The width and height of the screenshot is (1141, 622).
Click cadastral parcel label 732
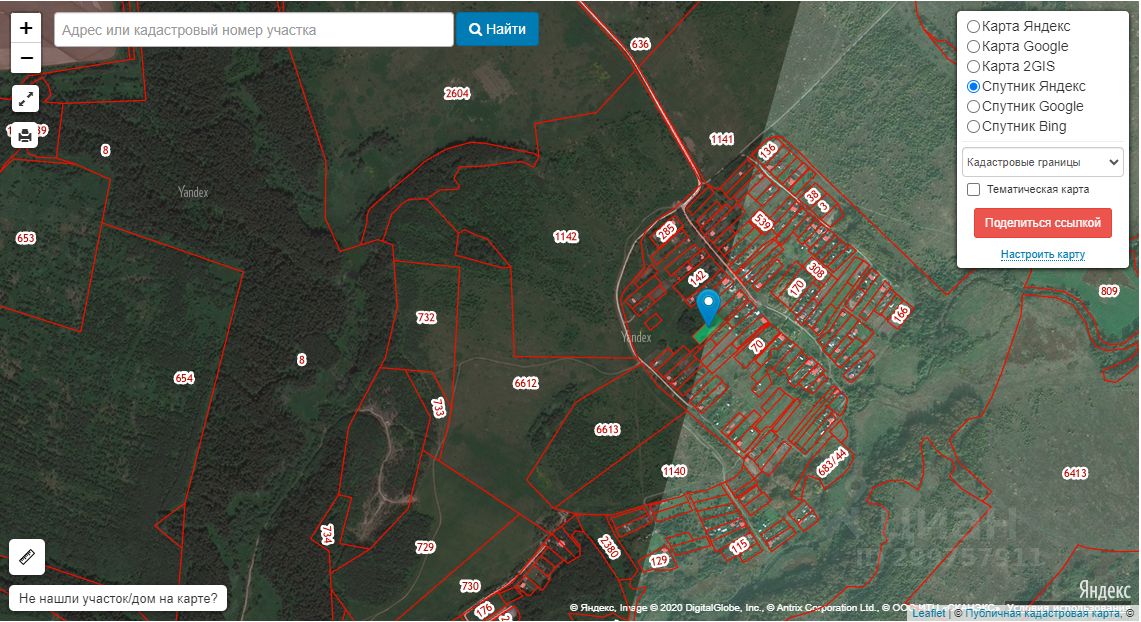426,317
